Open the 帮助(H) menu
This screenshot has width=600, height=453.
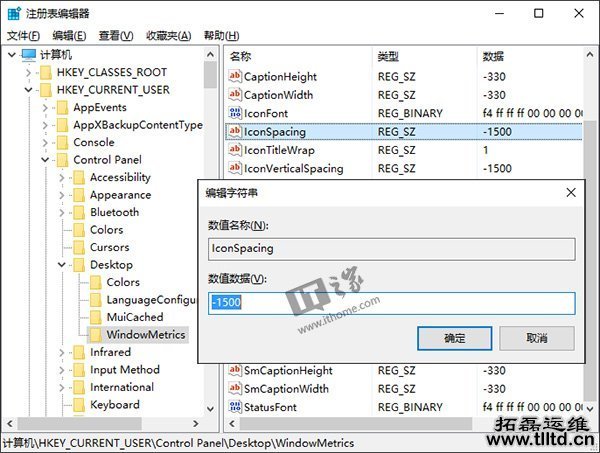pyautogui.click(x=221, y=36)
